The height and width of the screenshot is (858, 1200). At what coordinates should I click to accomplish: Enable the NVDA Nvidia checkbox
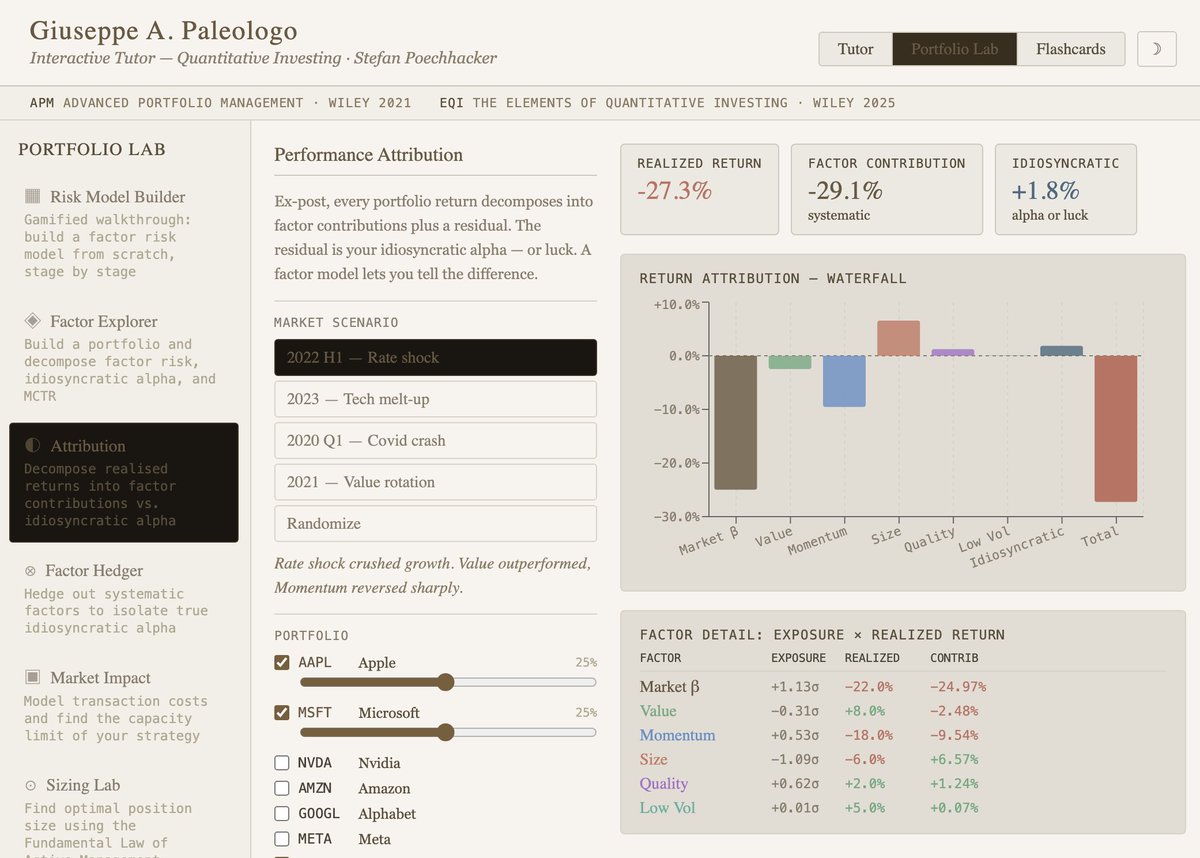[x=281, y=762]
